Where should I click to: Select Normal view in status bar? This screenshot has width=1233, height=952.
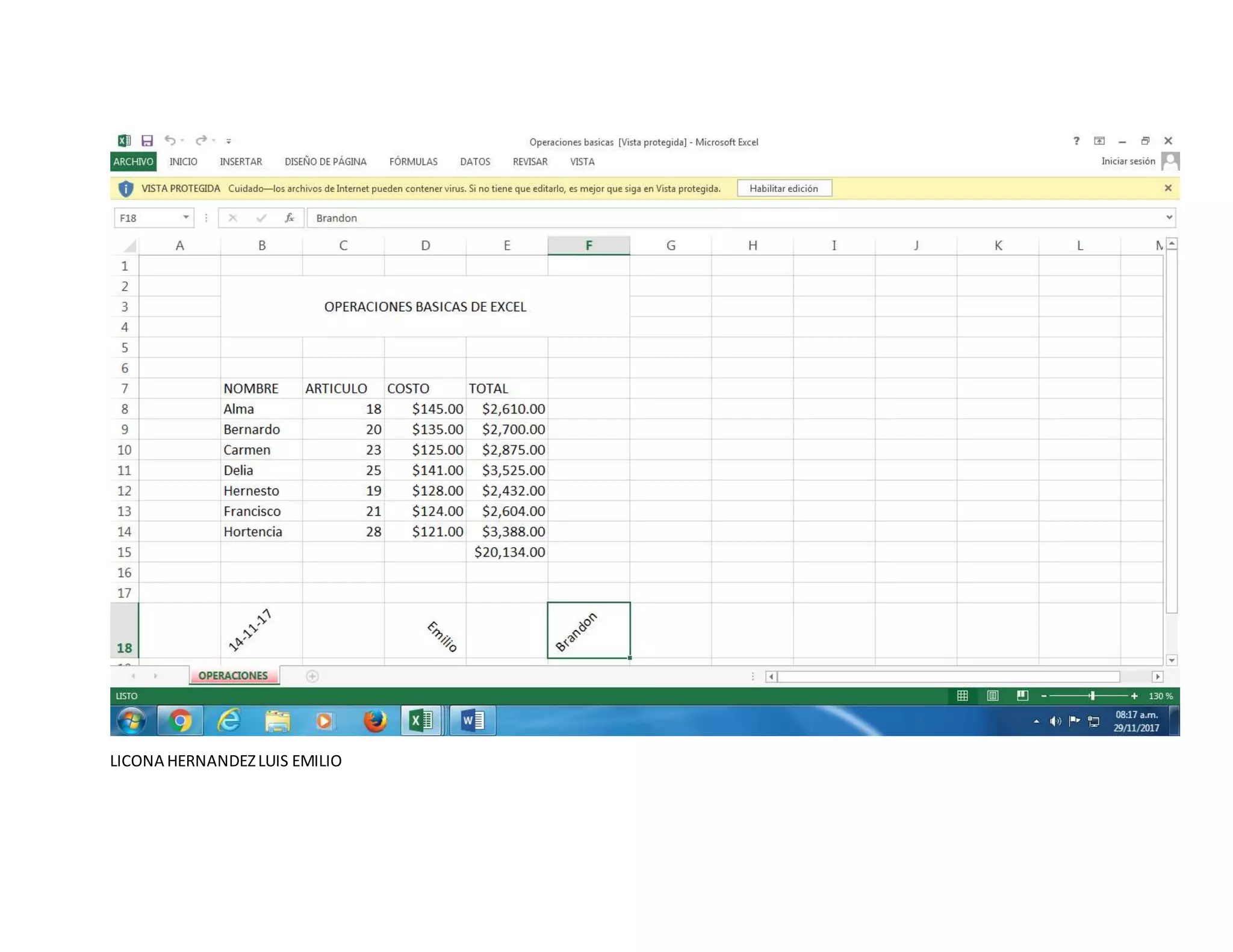962,696
